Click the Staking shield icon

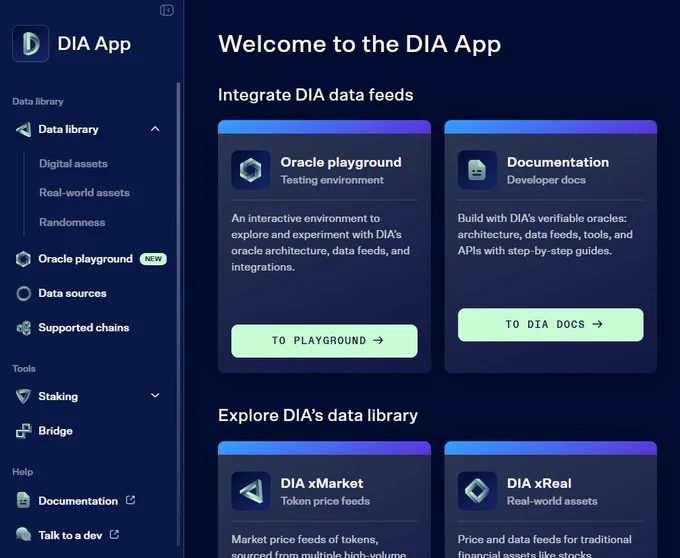point(23,396)
